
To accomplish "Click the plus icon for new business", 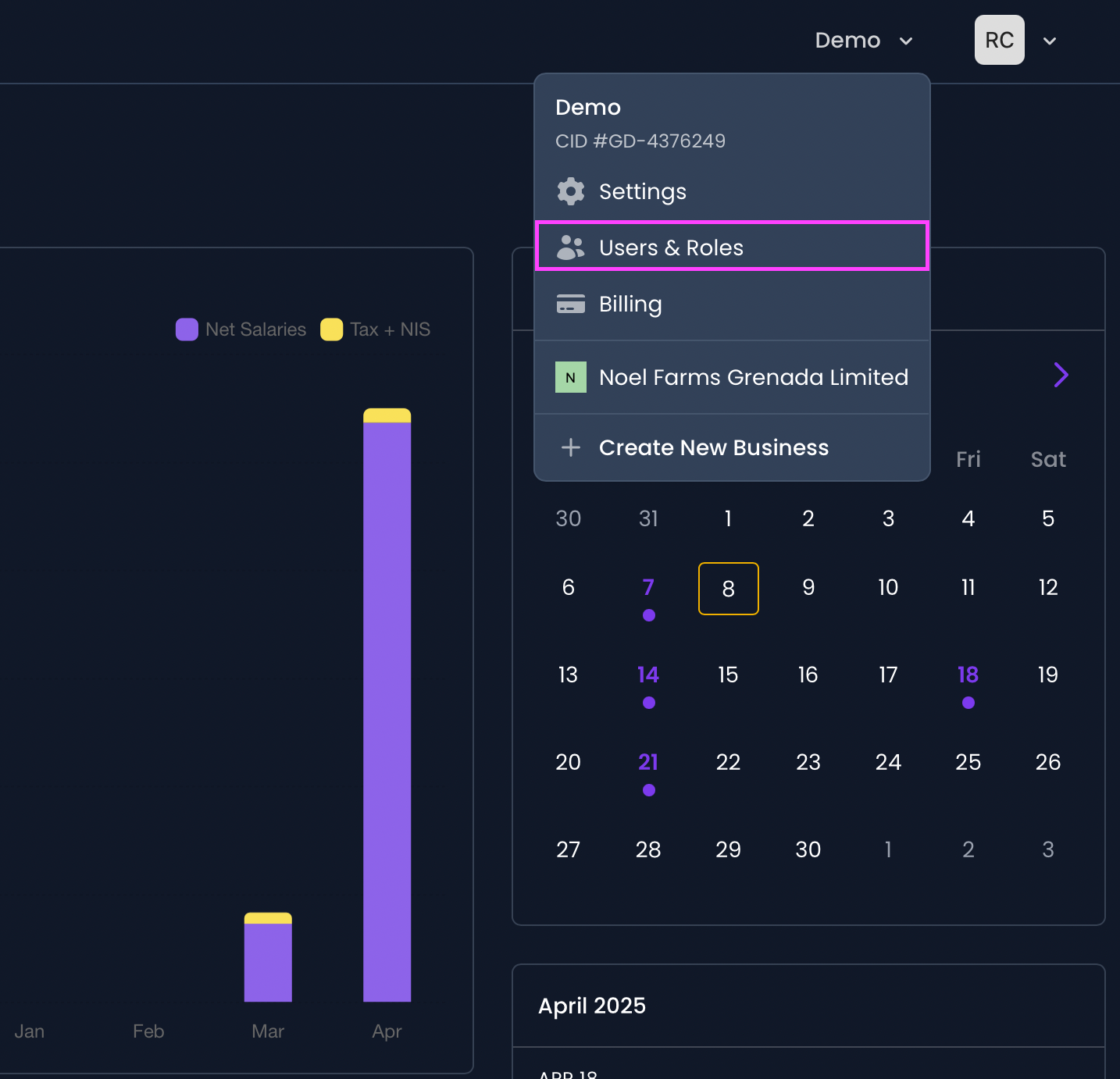I will [571, 447].
